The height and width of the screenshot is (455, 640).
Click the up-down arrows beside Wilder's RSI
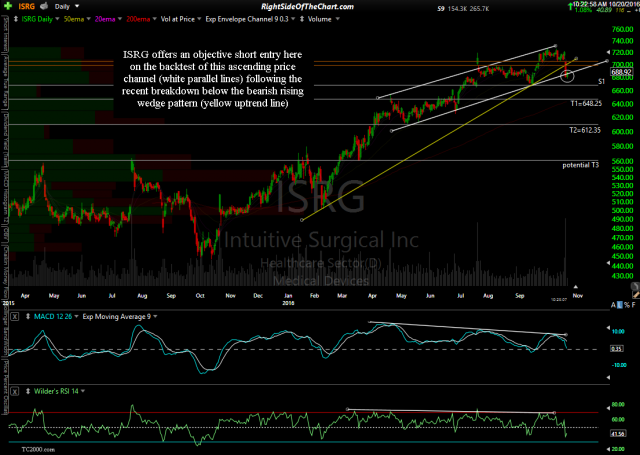(x=28, y=391)
